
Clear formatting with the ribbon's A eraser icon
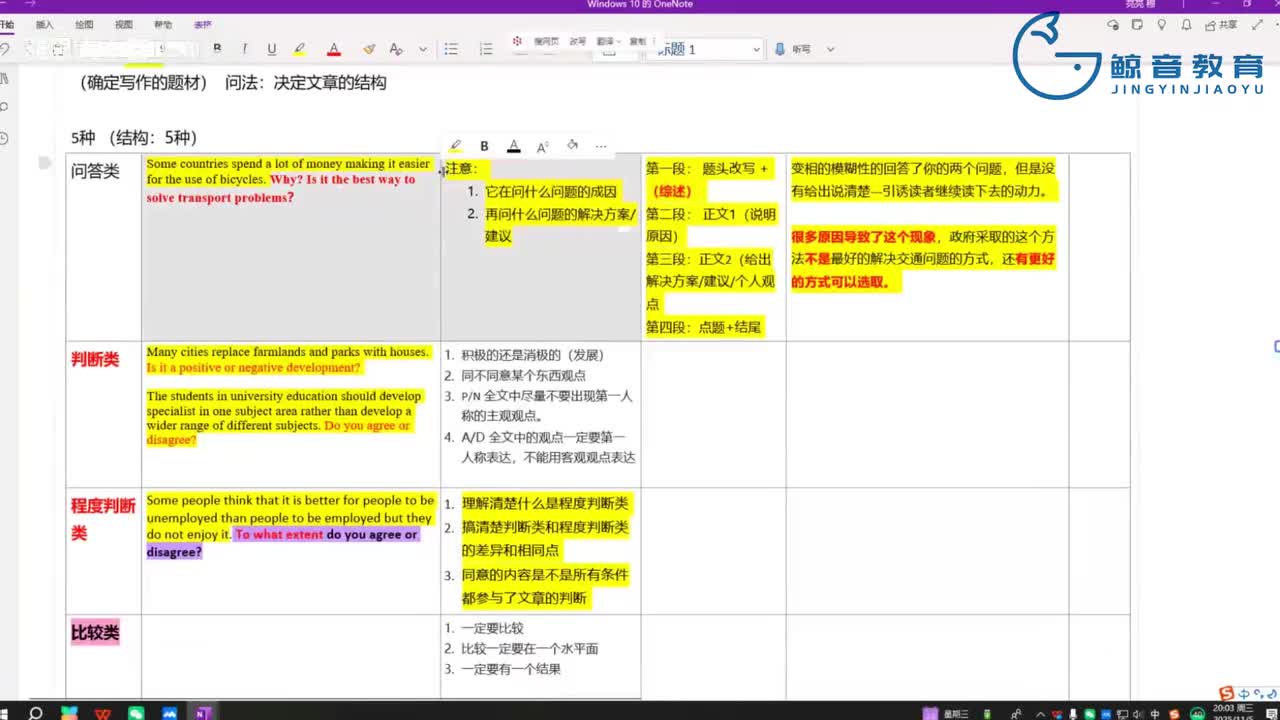click(396, 49)
